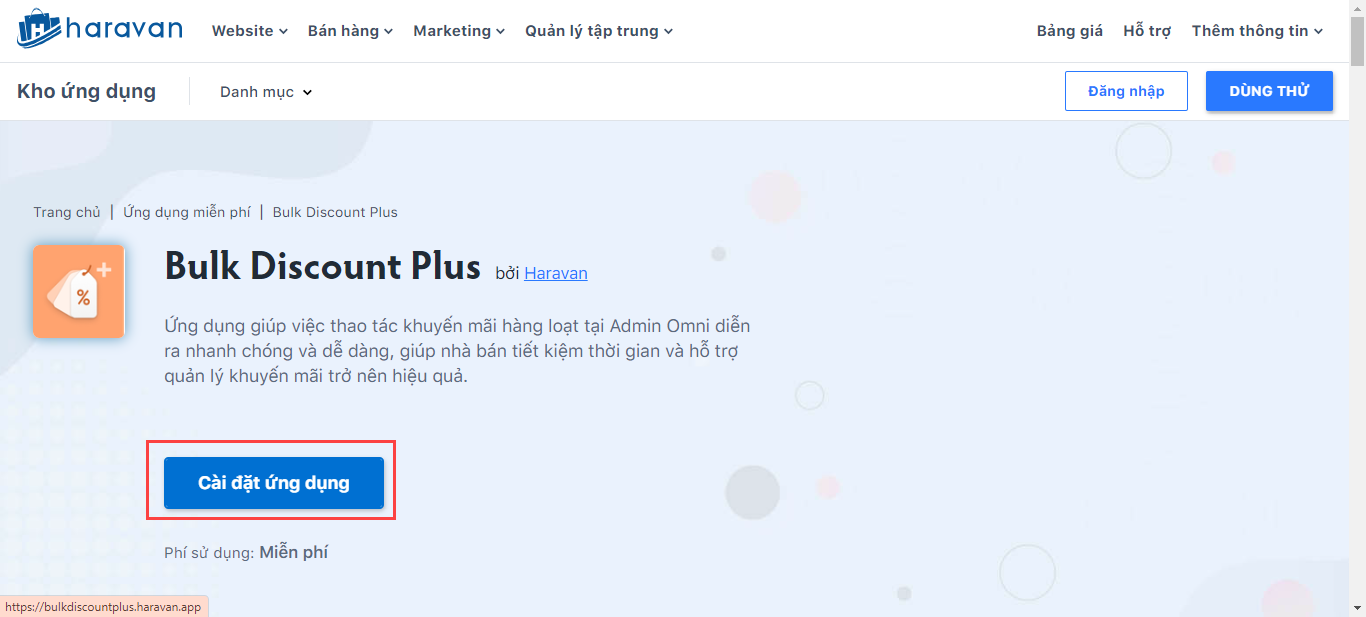Expand the Quản lý tập trung menu
This screenshot has height=617, width=1366.
pos(599,31)
